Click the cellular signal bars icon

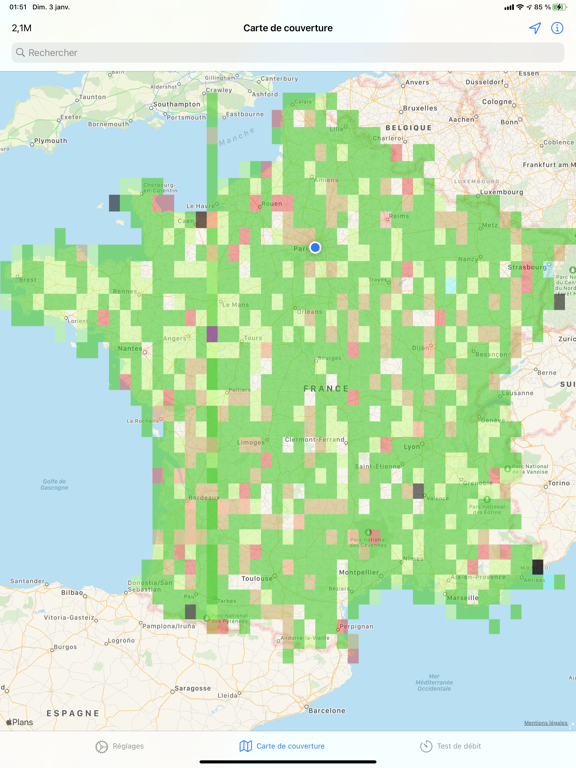[x=509, y=7]
